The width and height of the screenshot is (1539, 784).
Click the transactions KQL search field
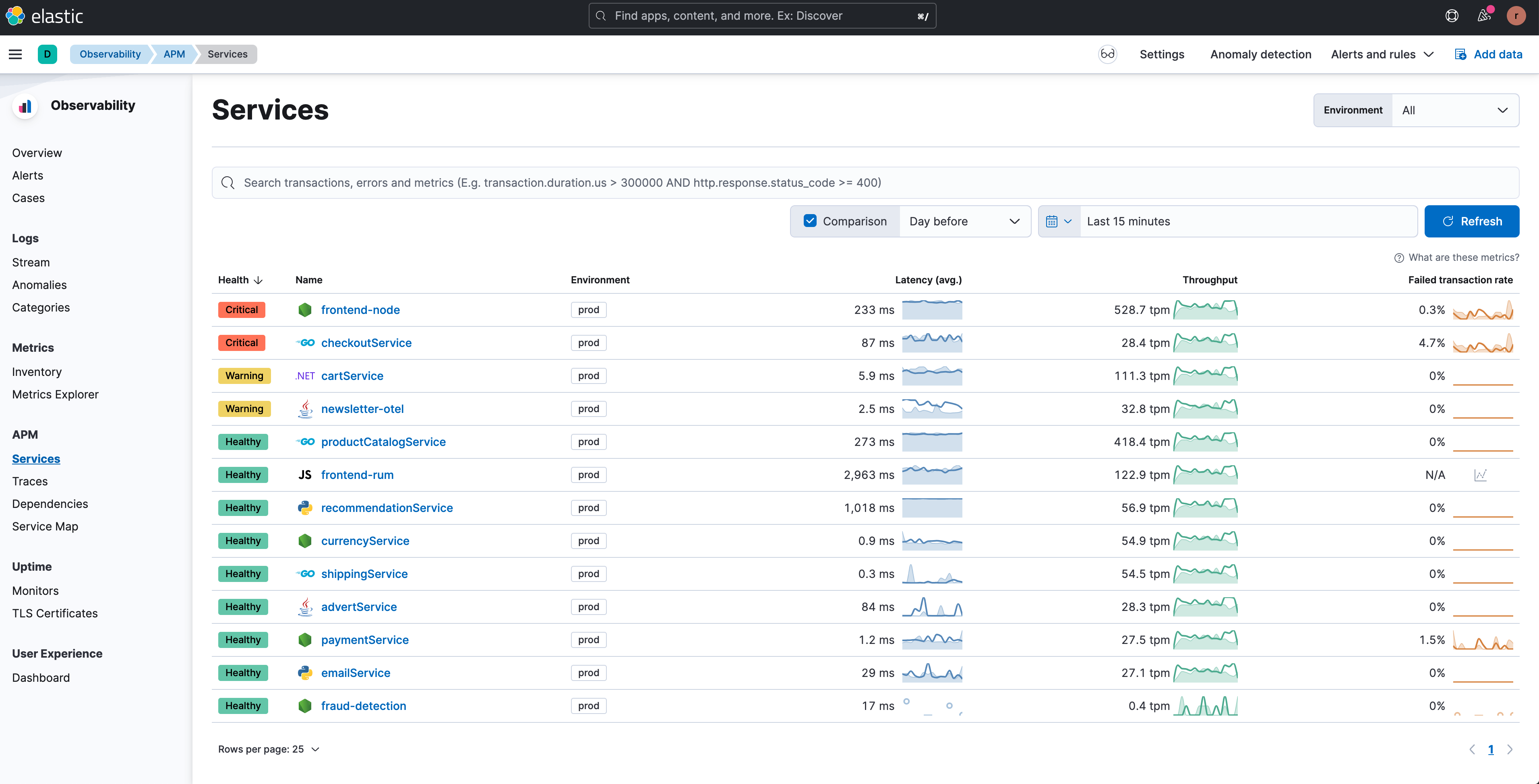tap(865, 183)
